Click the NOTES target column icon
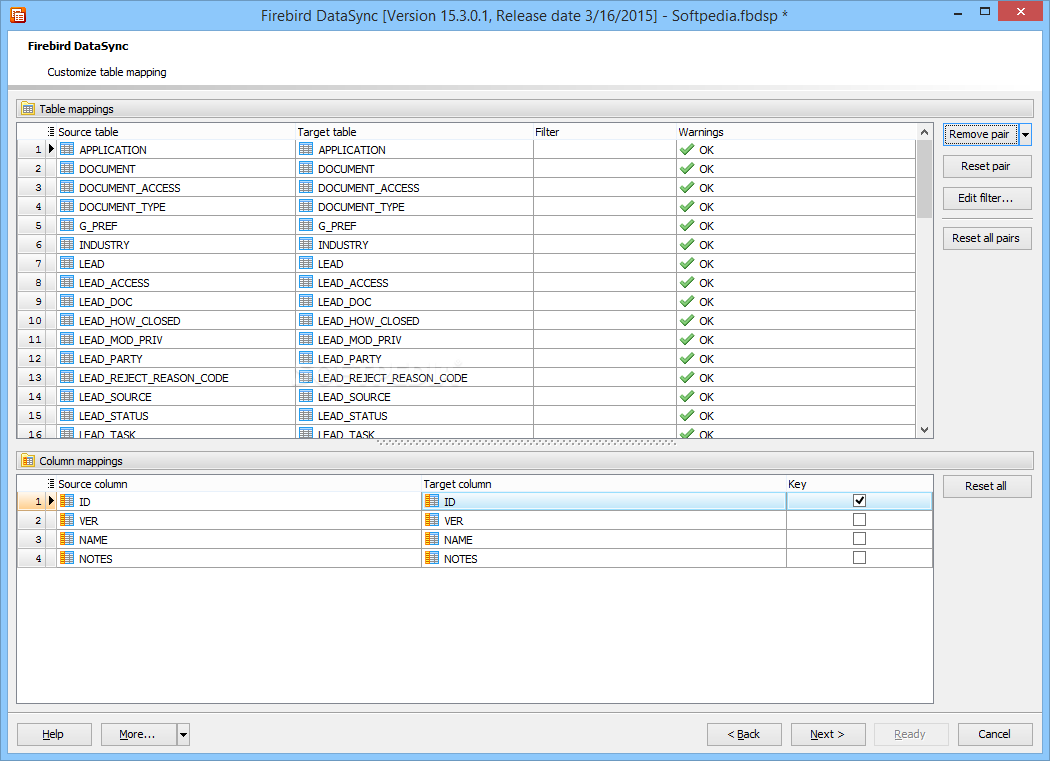1050x761 pixels. pos(432,558)
